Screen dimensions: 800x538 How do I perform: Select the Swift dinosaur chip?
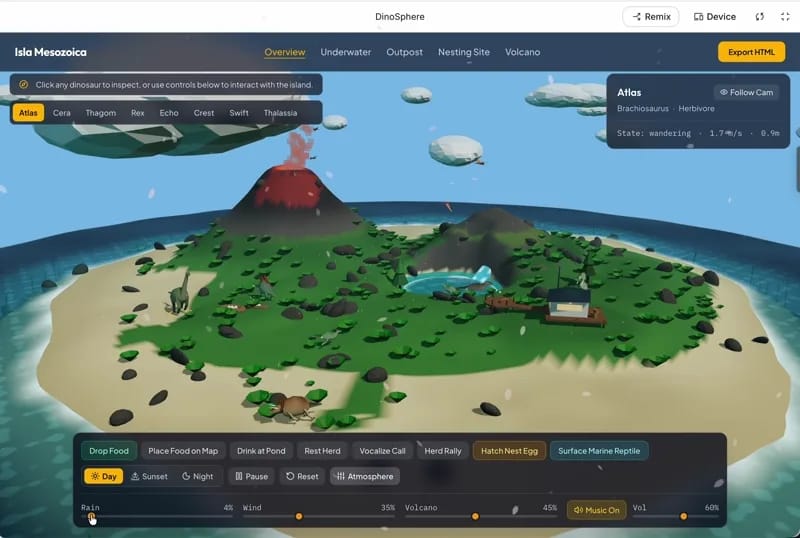pos(239,113)
